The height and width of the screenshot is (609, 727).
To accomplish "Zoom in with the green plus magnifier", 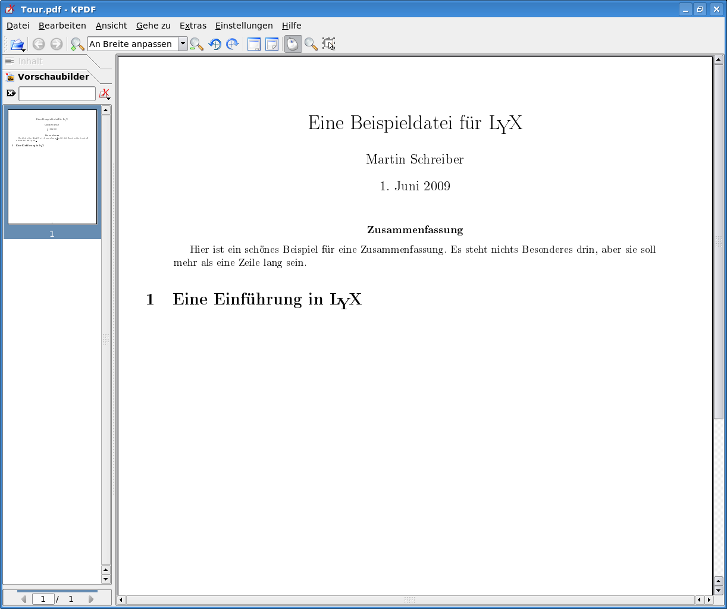I will (x=77, y=44).
